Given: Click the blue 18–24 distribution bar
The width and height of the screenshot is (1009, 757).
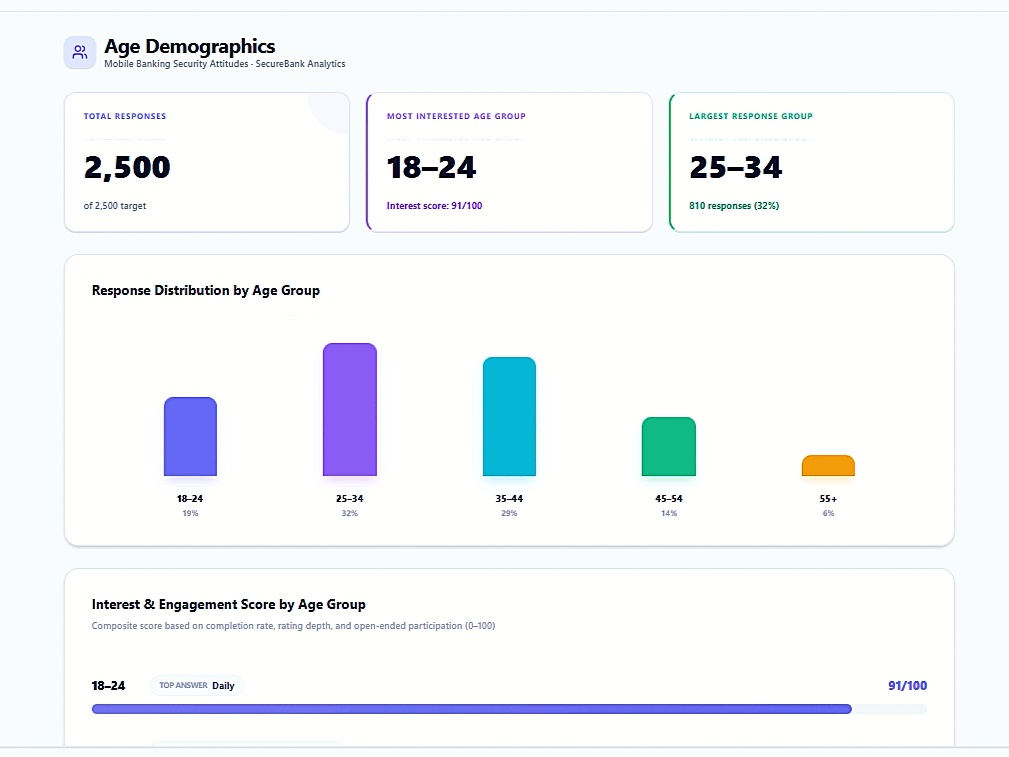Looking at the screenshot, I should 190,437.
